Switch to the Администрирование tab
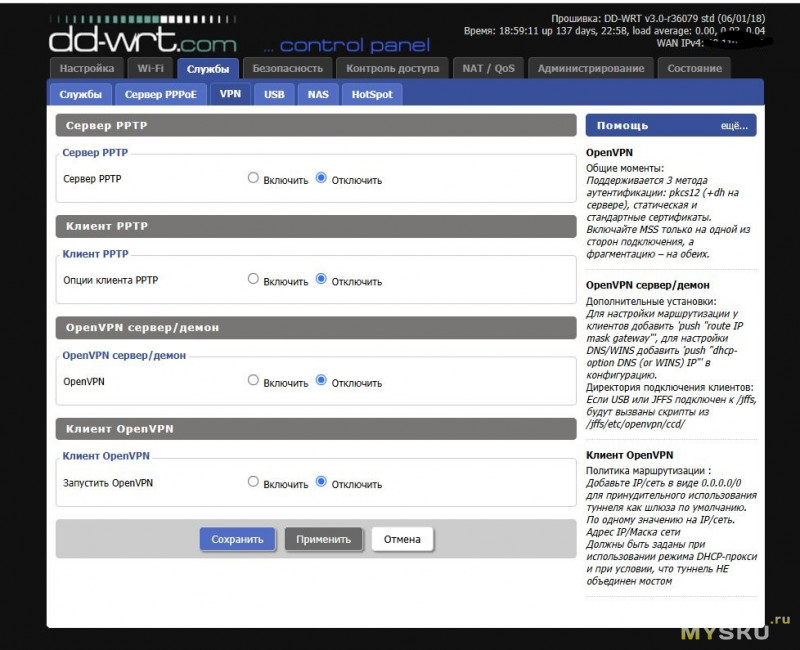 tap(591, 68)
